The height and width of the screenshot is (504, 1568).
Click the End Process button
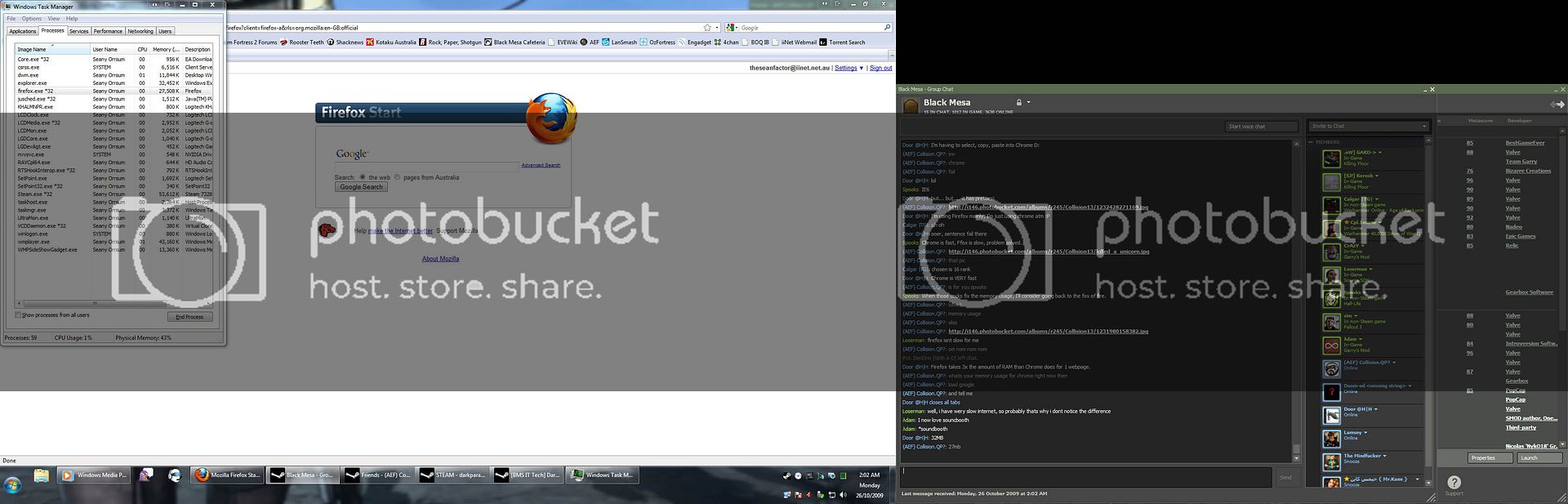189,317
